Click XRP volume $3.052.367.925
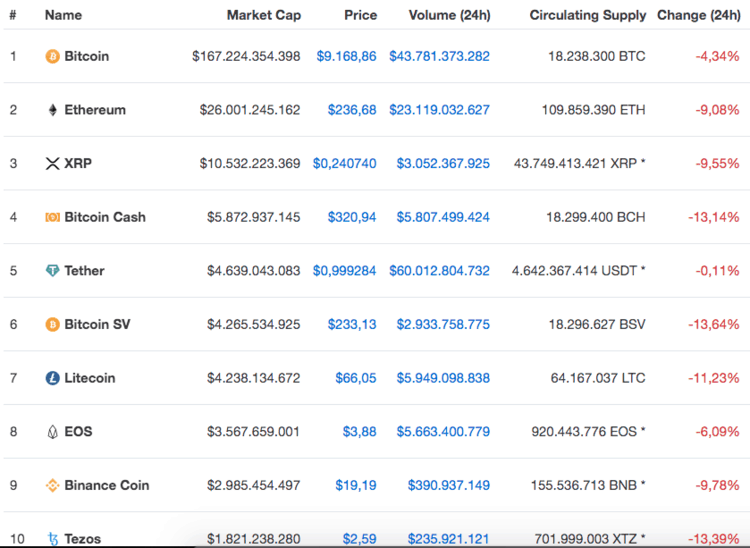This screenshot has height=548, width=750. coord(443,164)
